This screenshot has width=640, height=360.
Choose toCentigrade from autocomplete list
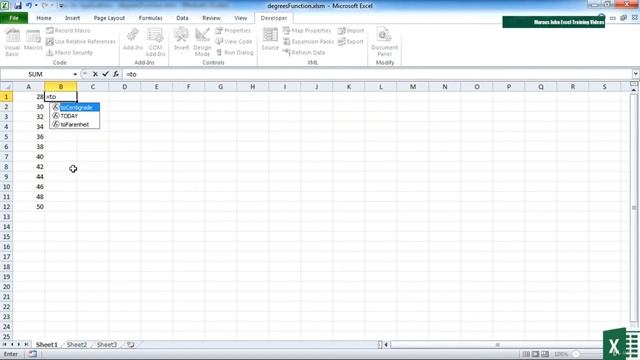coord(76,107)
